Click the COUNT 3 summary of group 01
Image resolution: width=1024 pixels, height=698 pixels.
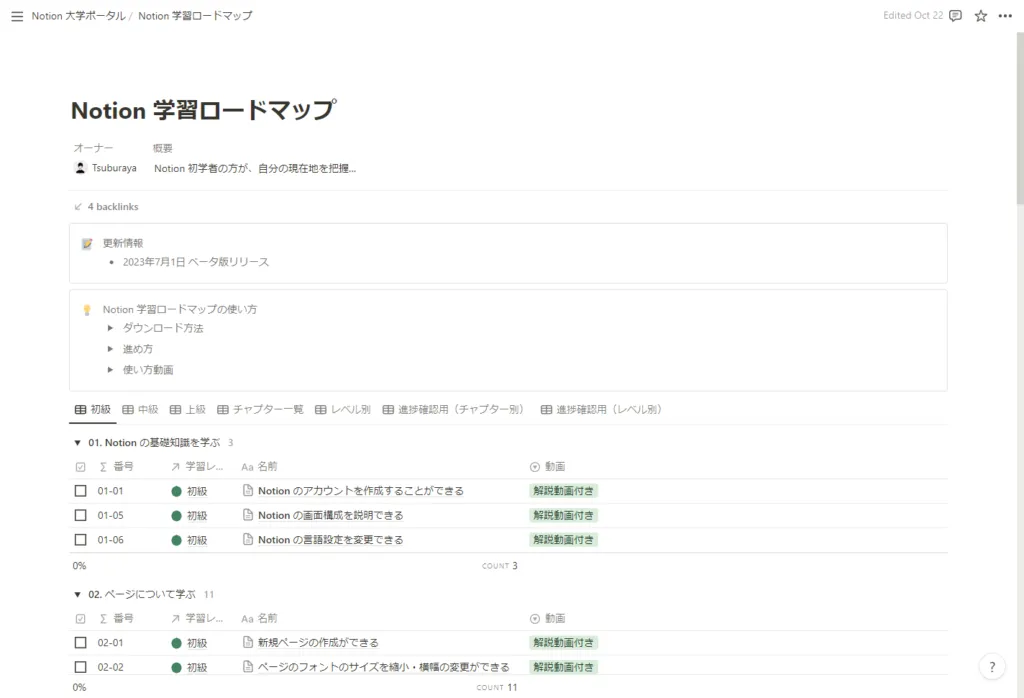click(500, 565)
